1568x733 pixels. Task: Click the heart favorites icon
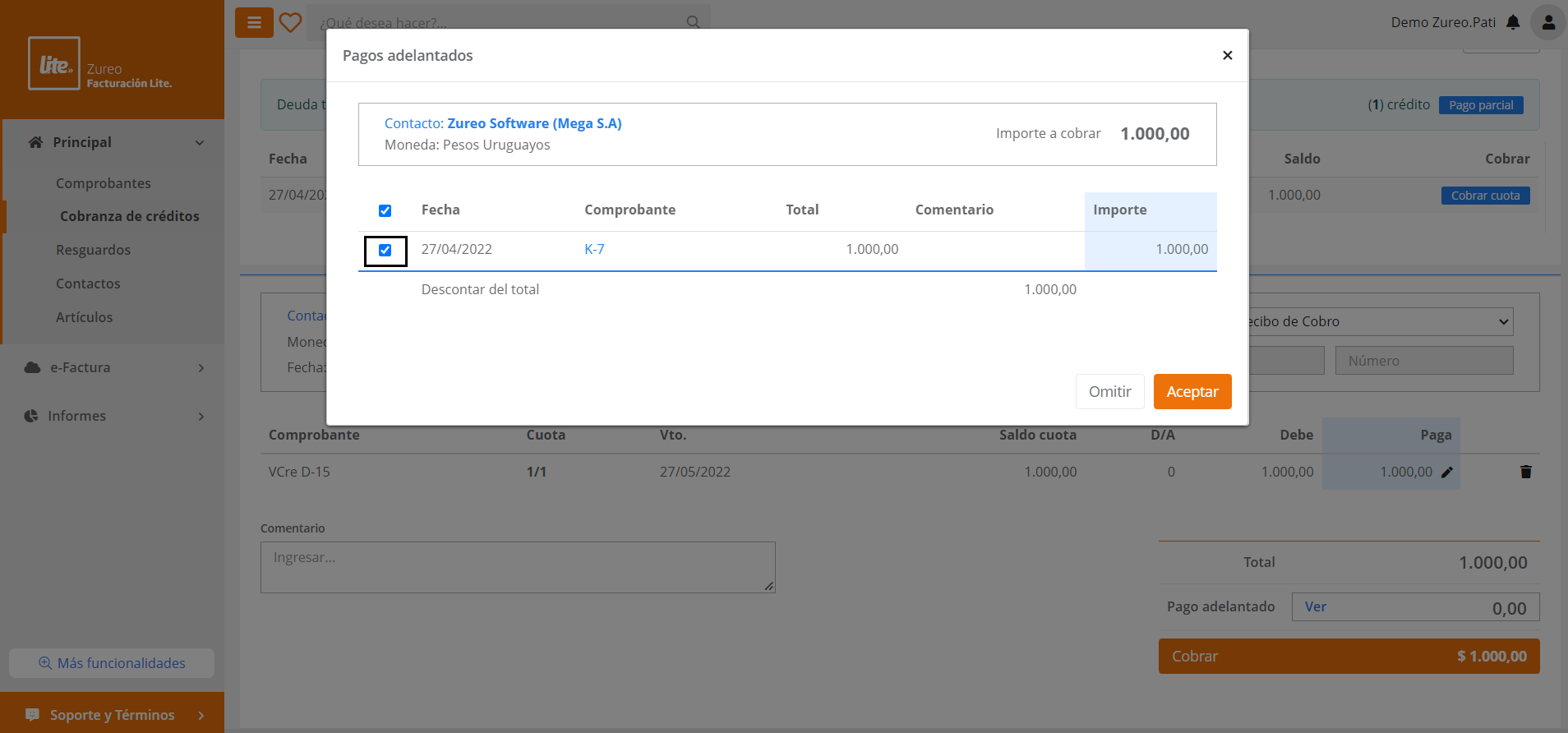tap(290, 23)
